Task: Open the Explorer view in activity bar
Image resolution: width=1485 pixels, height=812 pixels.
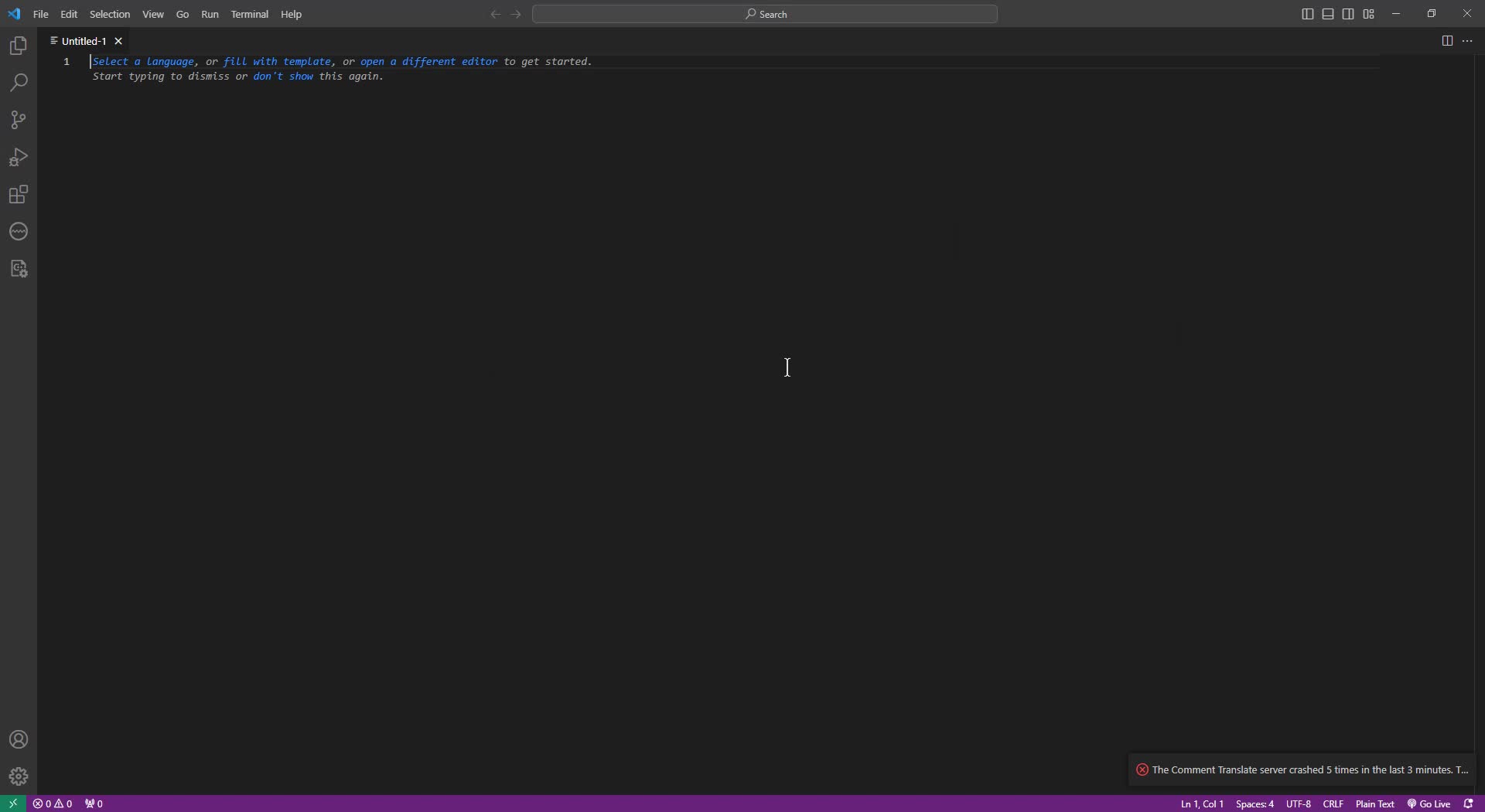Action: (x=19, y=46)
